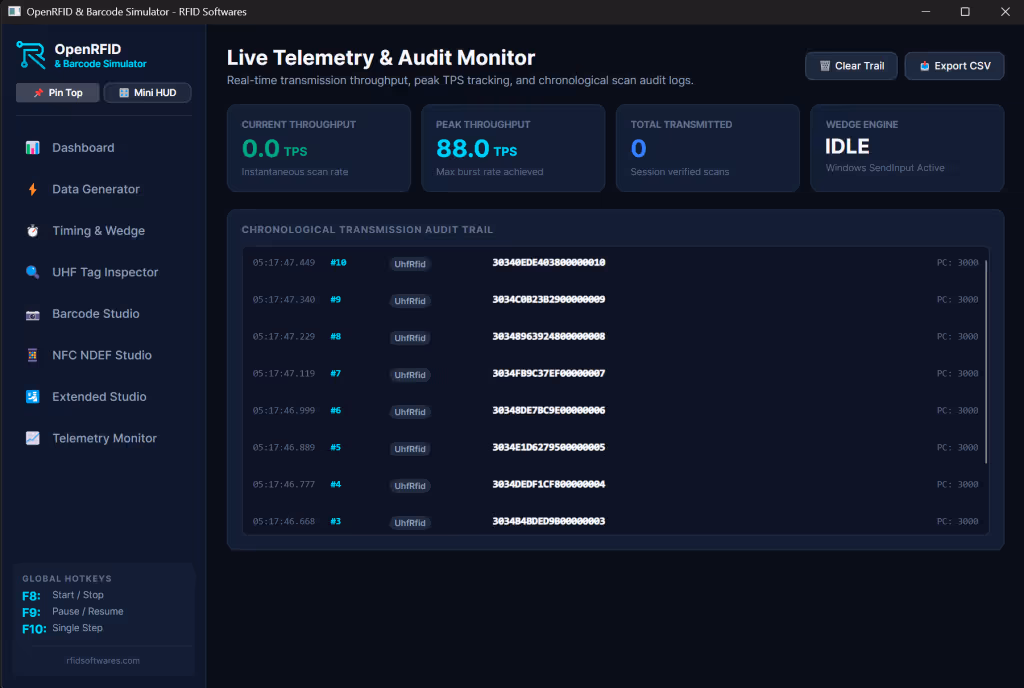Click the PC: 3000 value in row #4
Screen dimensions: 1024x688
957,484
